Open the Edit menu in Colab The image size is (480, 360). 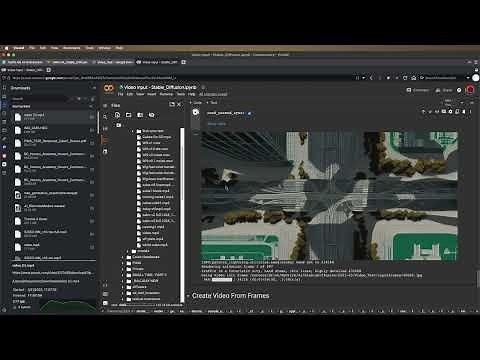point(129,94)
